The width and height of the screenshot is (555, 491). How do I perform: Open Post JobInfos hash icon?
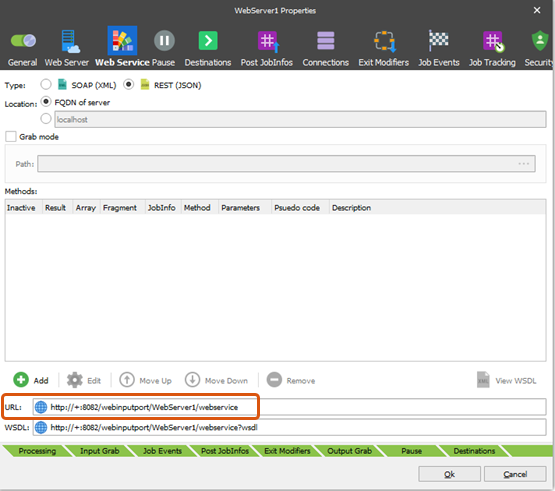tap(268, 41)
